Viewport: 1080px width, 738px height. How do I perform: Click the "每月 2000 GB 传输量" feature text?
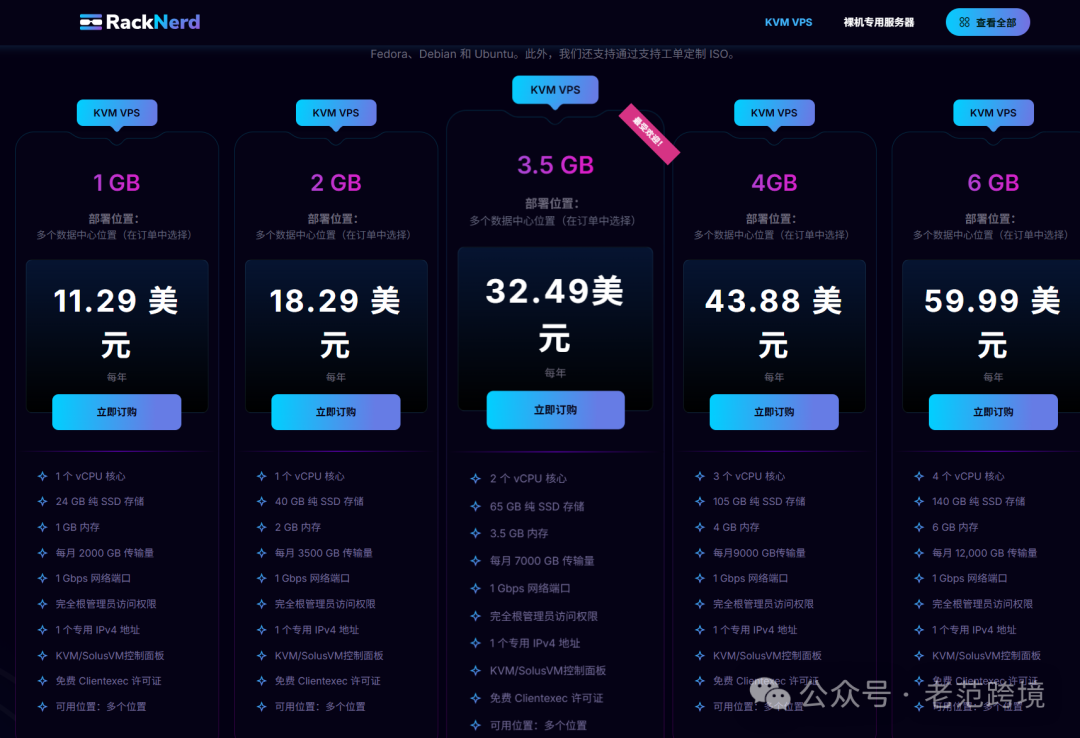coord(105,553)
